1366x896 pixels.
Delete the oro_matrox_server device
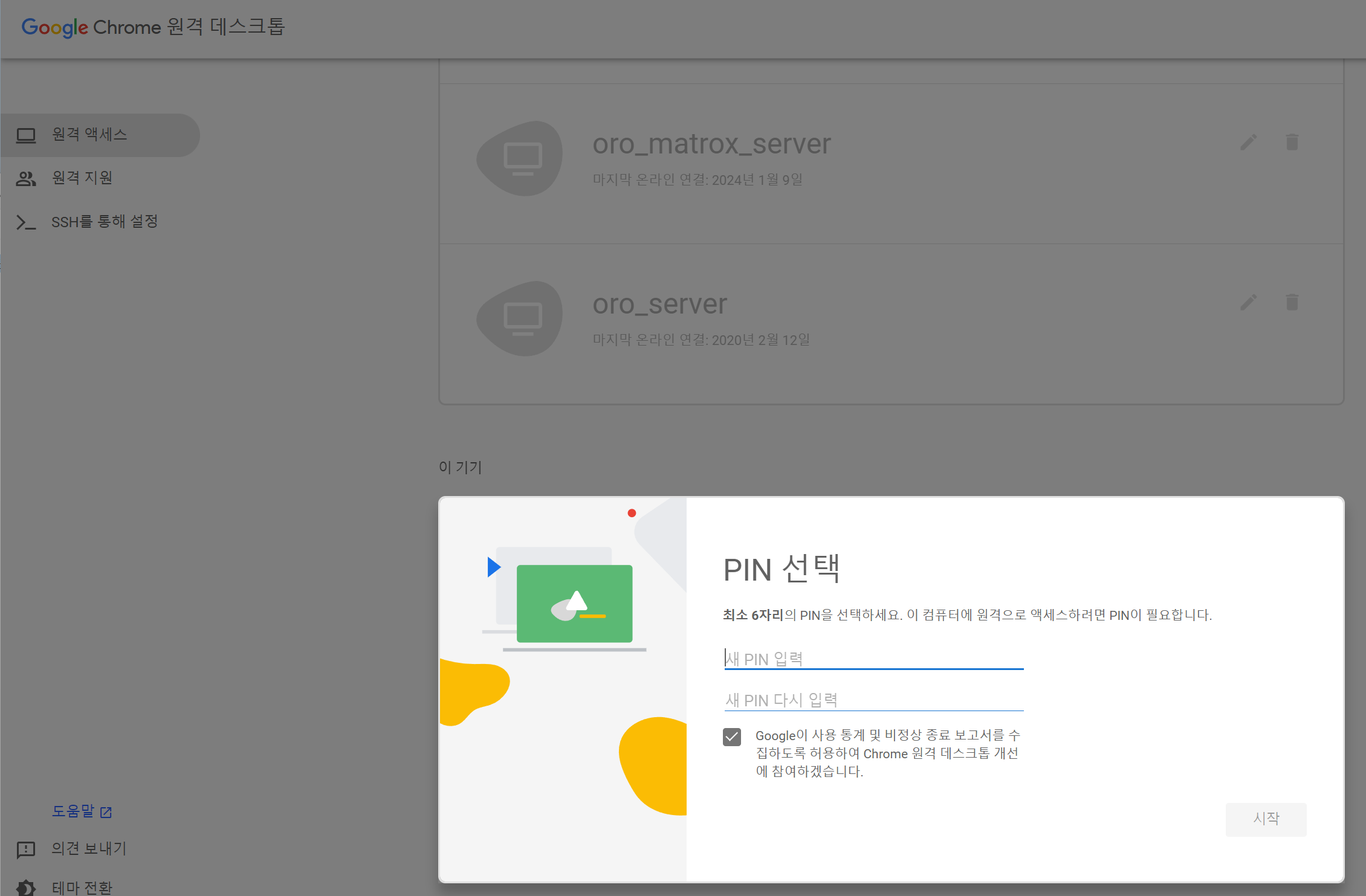[1292, 143]
